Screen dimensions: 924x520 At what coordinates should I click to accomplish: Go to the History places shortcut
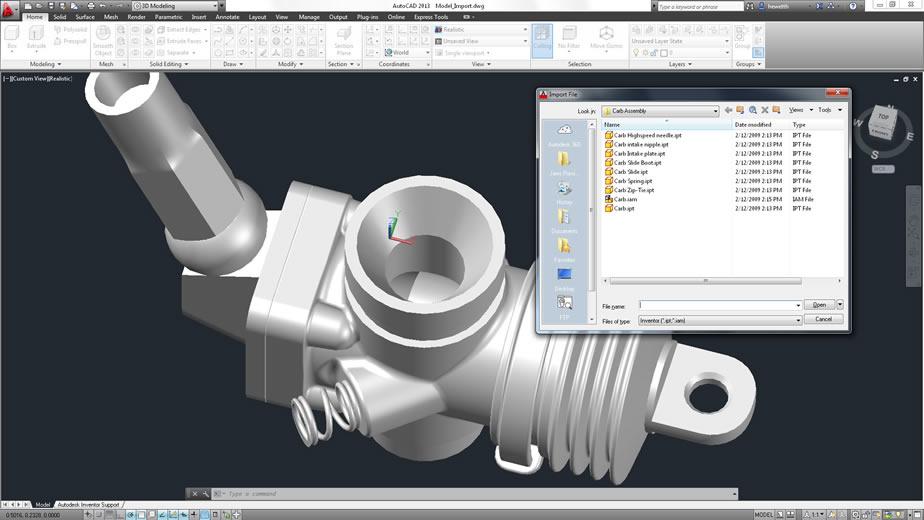[x=564, y=193]
